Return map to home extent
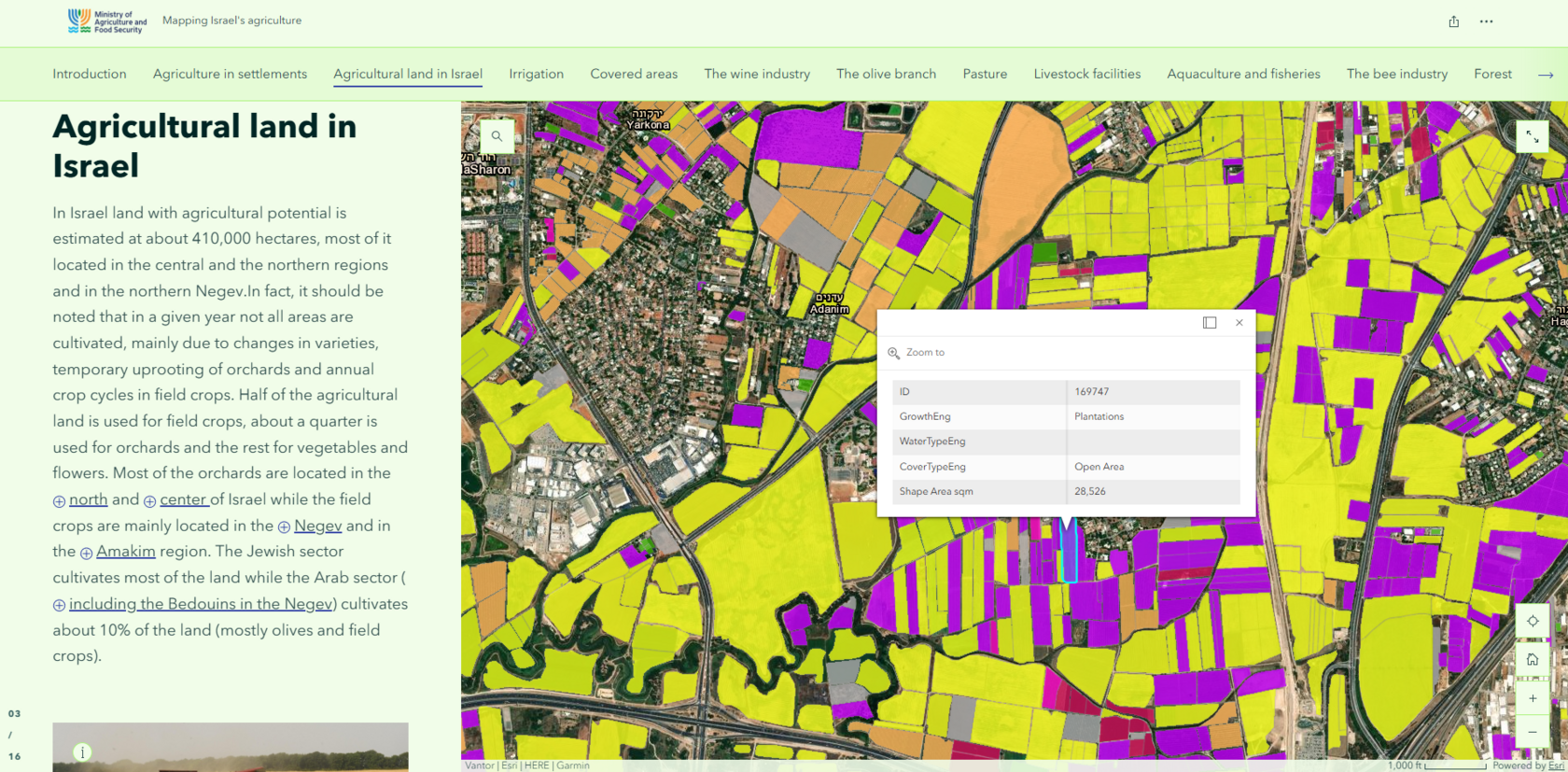The width and height of the screenshot is (1568, 772). coord(1533,659)
